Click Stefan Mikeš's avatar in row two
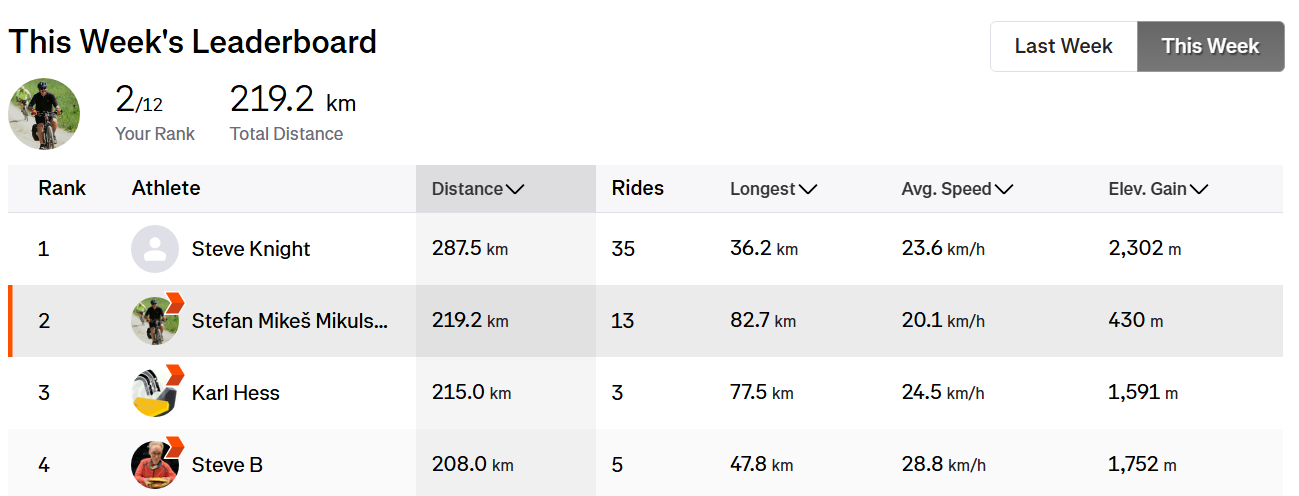 [x=155, y=321]
